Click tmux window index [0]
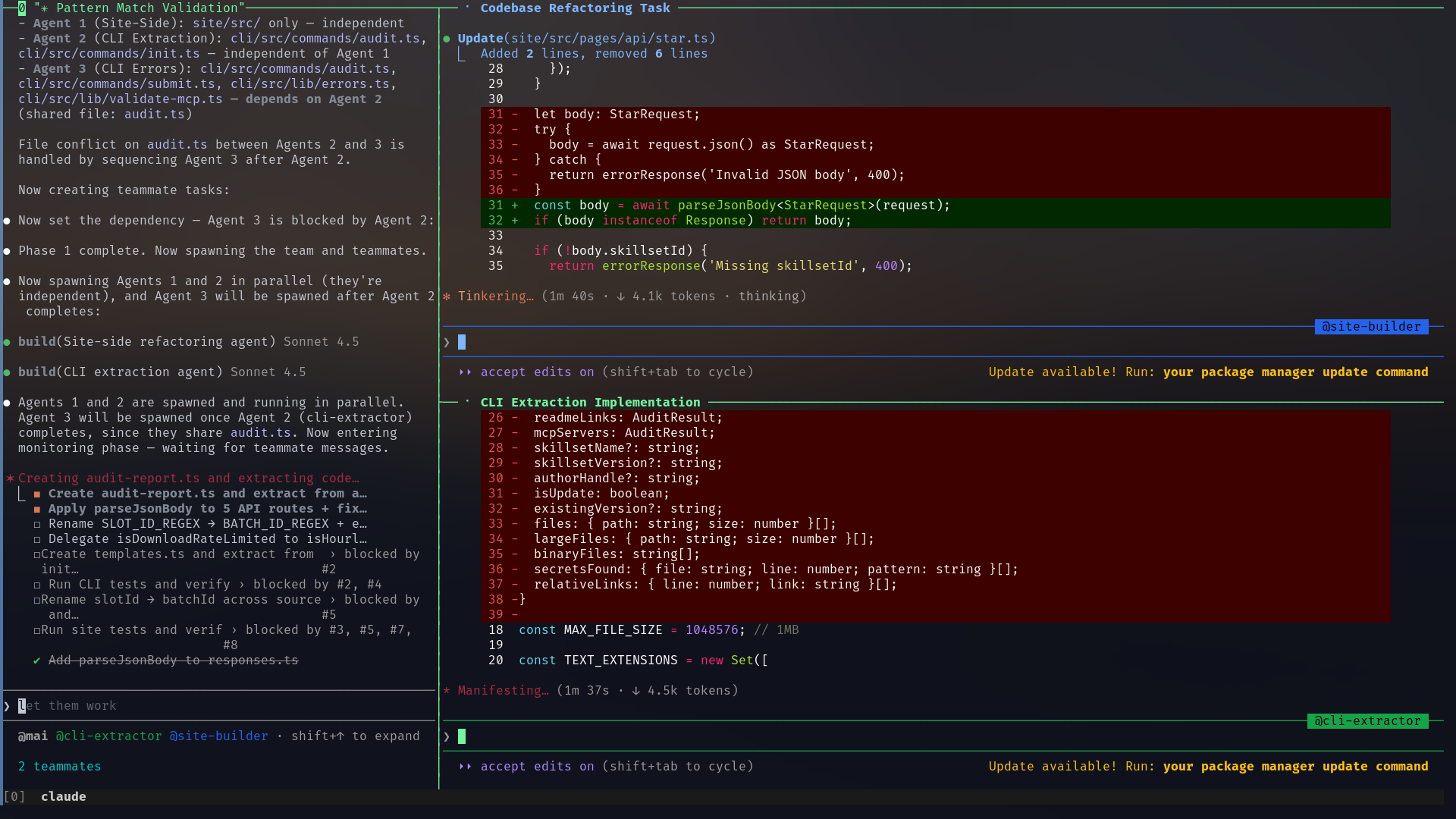 point(14,797)
